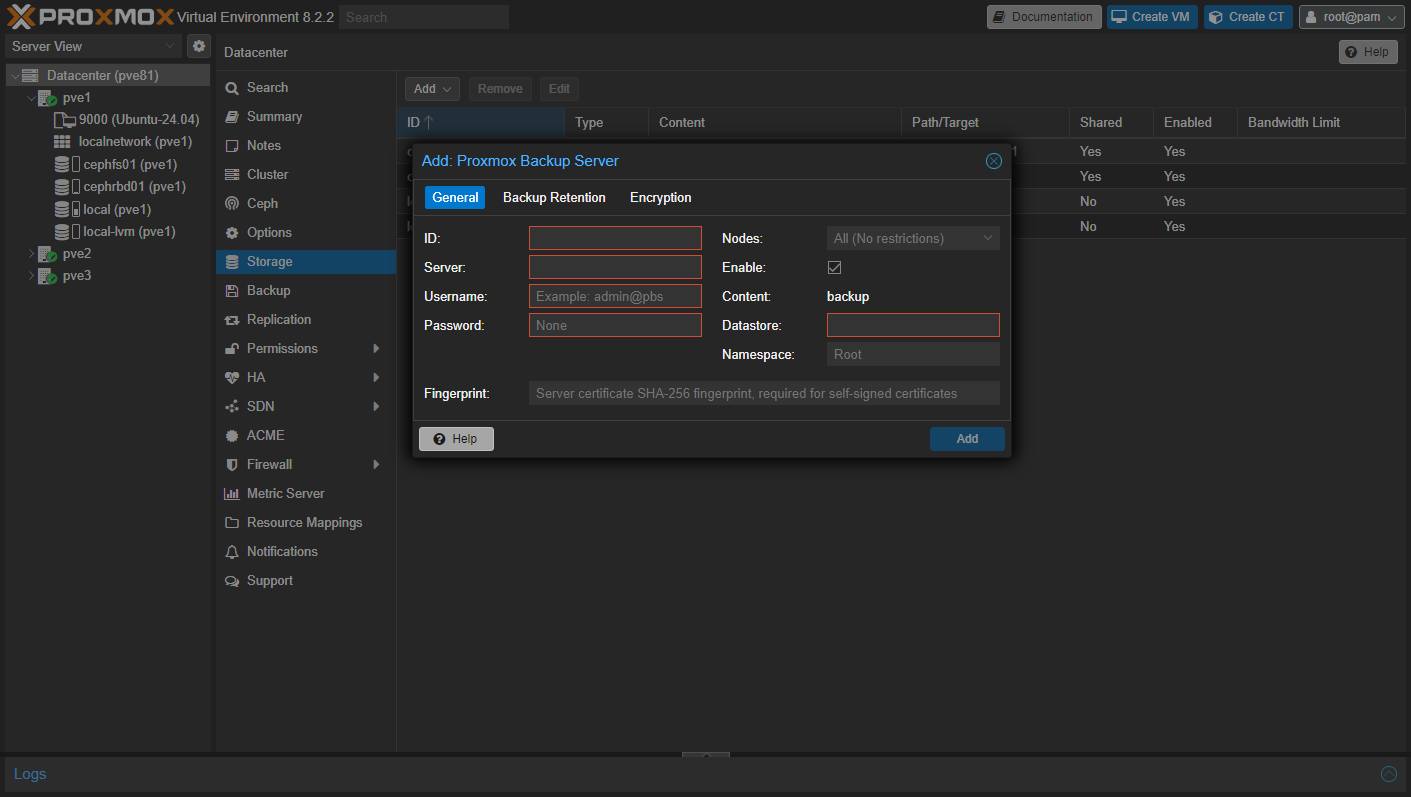Open the ACME menu item
1411x797 pixels.
[x=306, y=436]
